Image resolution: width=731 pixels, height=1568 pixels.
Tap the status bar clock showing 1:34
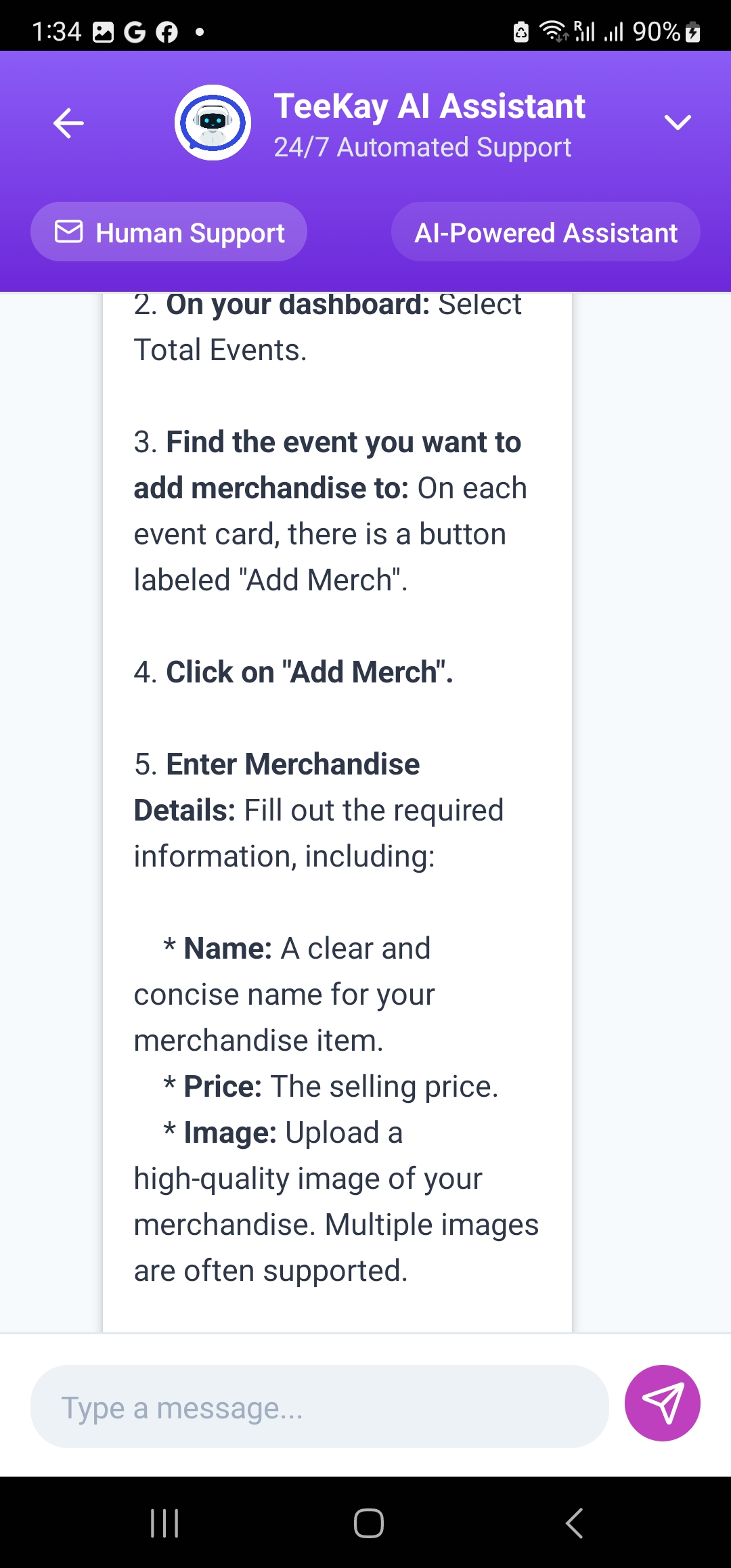point(56,32)
